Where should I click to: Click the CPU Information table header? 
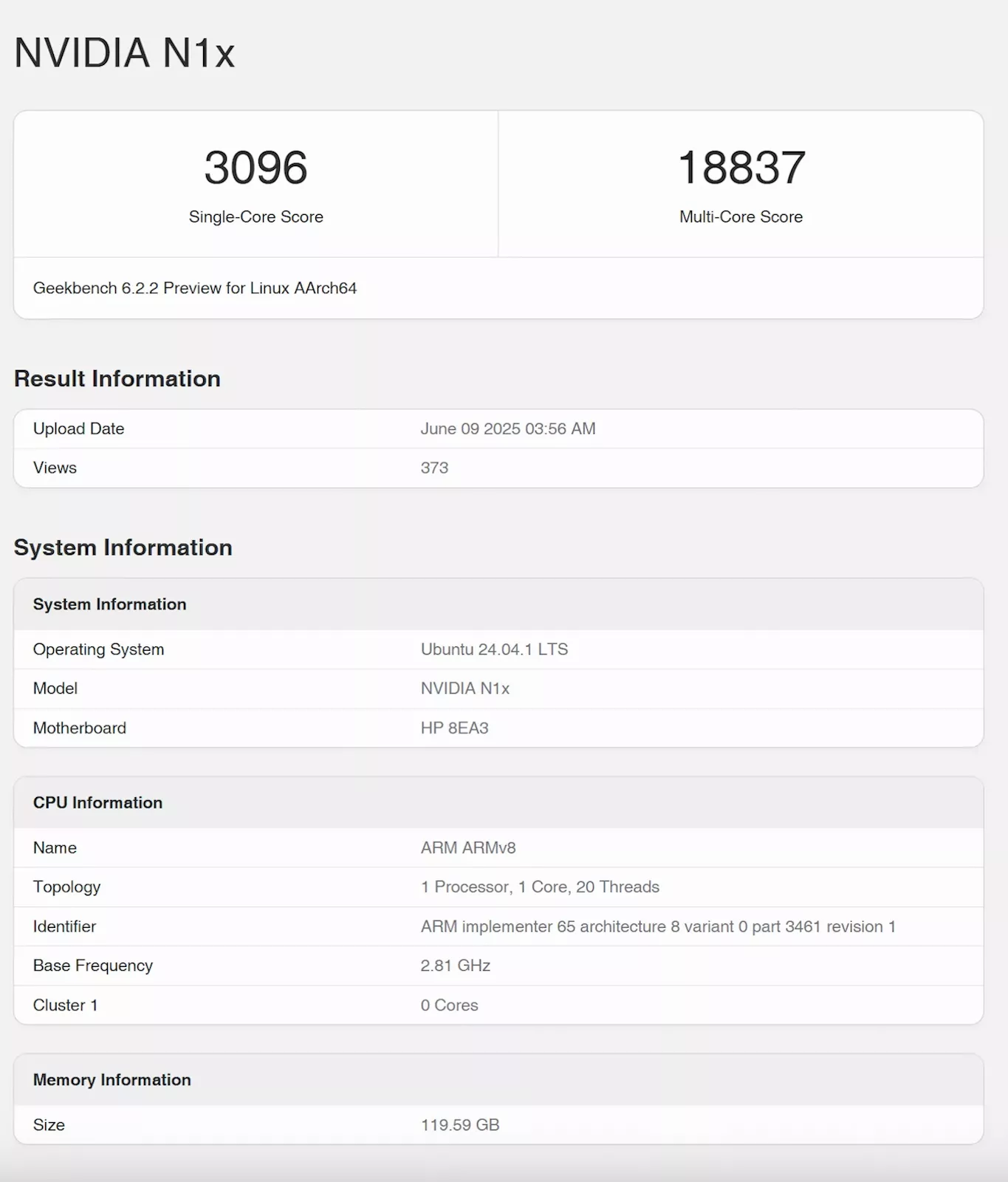coord(97,802)
